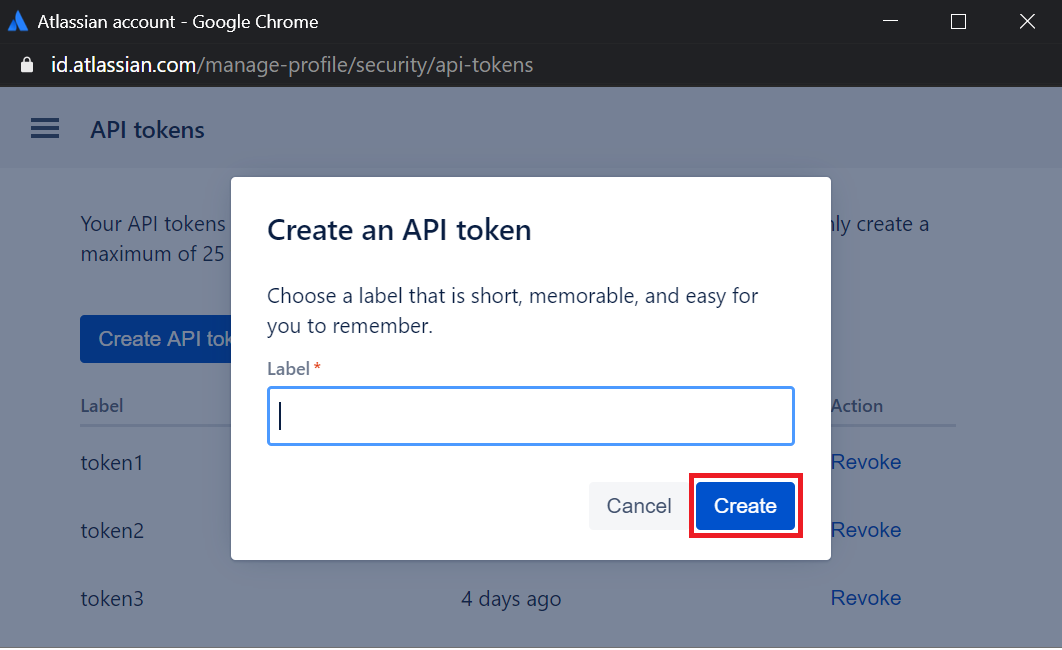Revoke token3
1062x650 pixels.
[866, 598]
